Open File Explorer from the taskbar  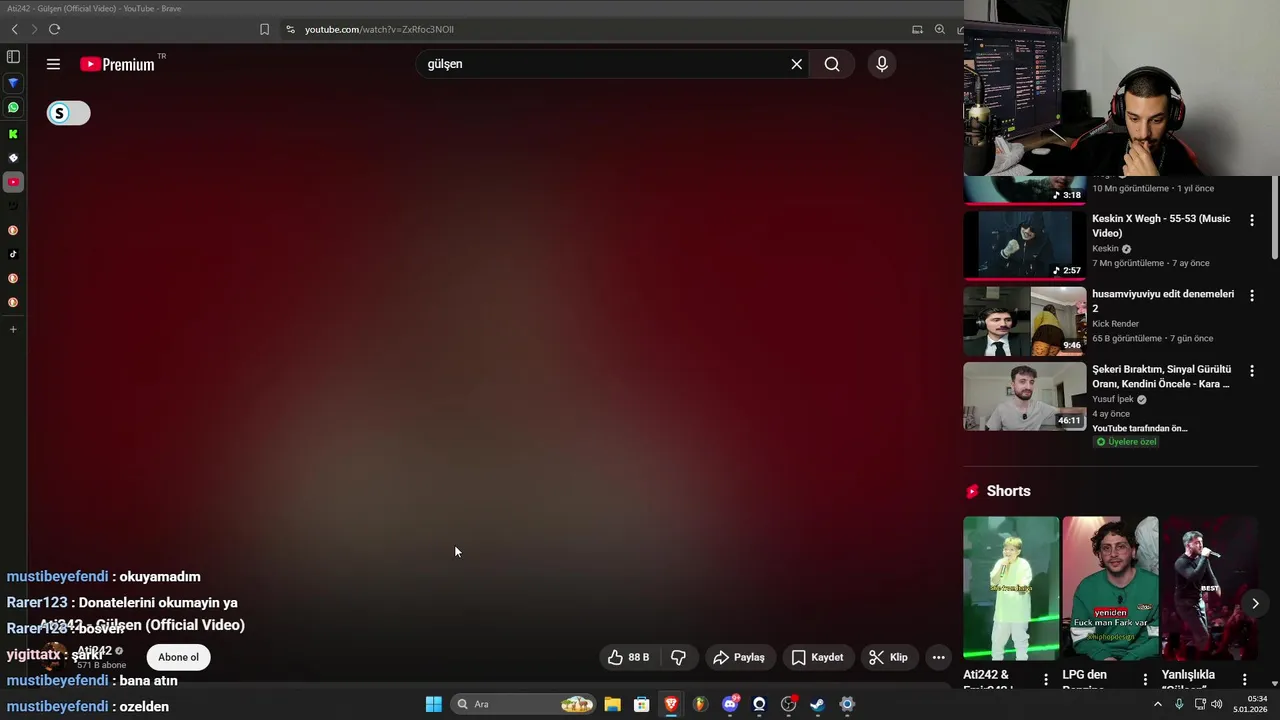(612, 704)
